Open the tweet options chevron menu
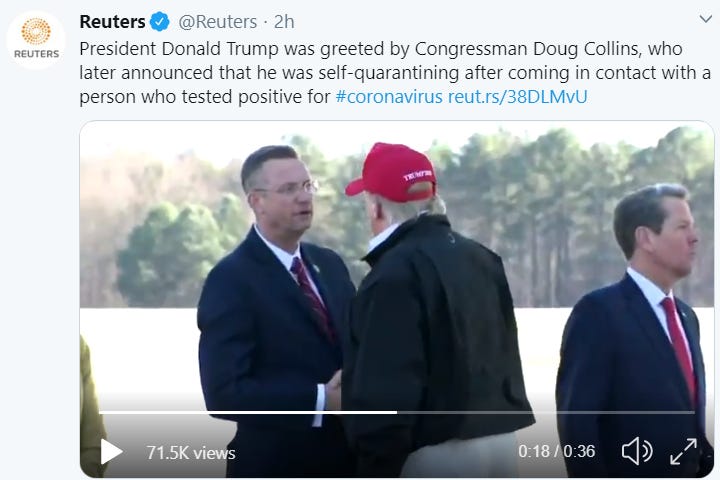 pos(705,19)
